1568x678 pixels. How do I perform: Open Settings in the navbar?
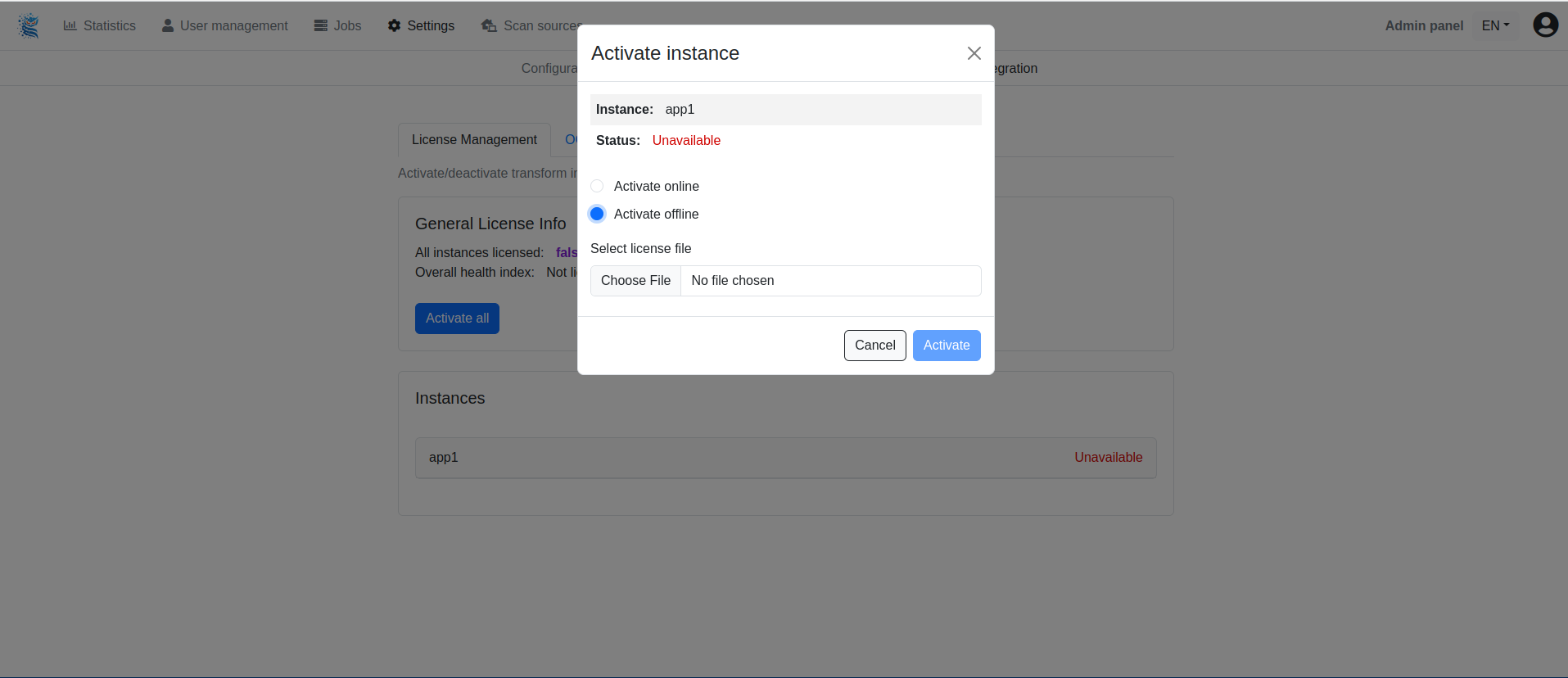421,25
